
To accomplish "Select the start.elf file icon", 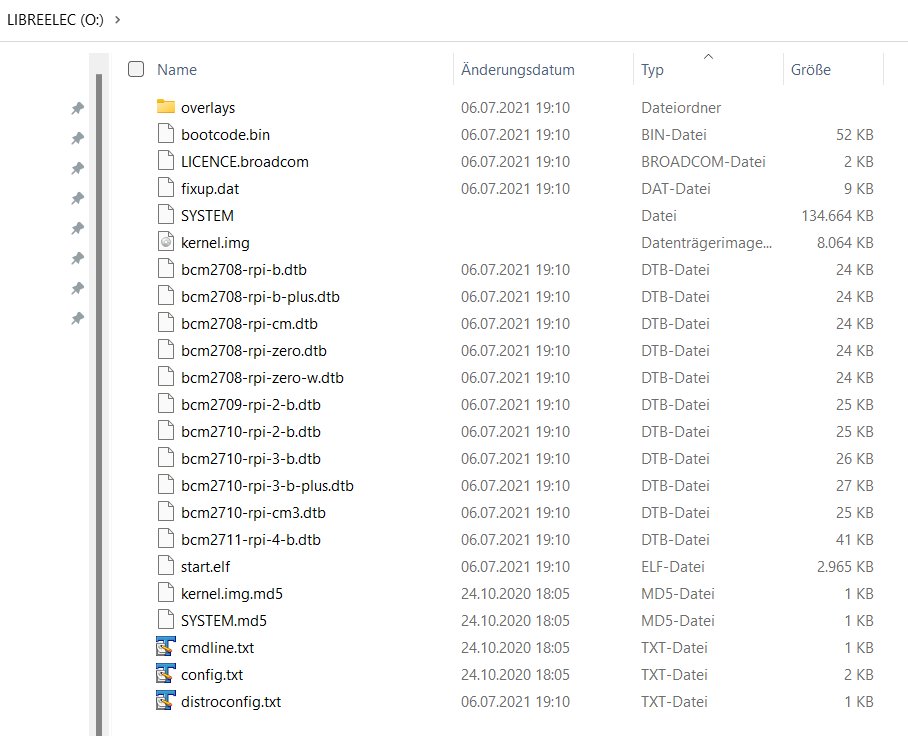I will [x=166, y=566].
